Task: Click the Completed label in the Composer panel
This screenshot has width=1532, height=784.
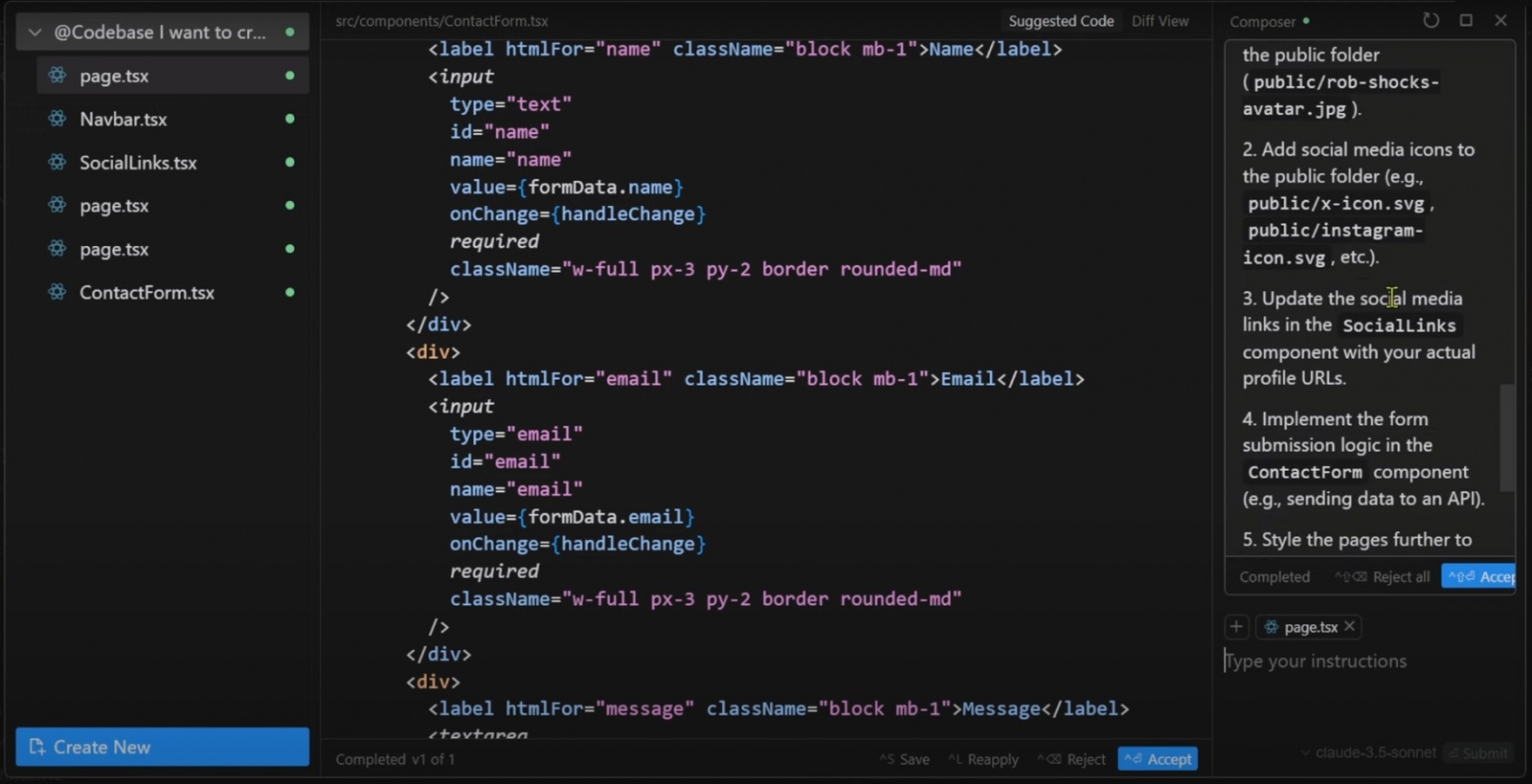Action: (1274, 577)
